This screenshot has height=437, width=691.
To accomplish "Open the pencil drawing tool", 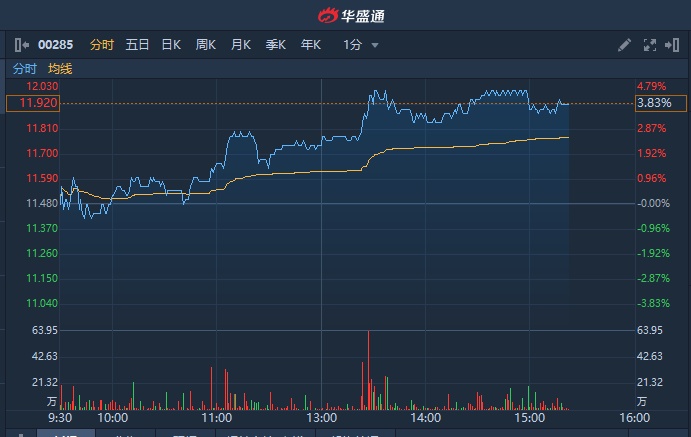I will 624,45.
